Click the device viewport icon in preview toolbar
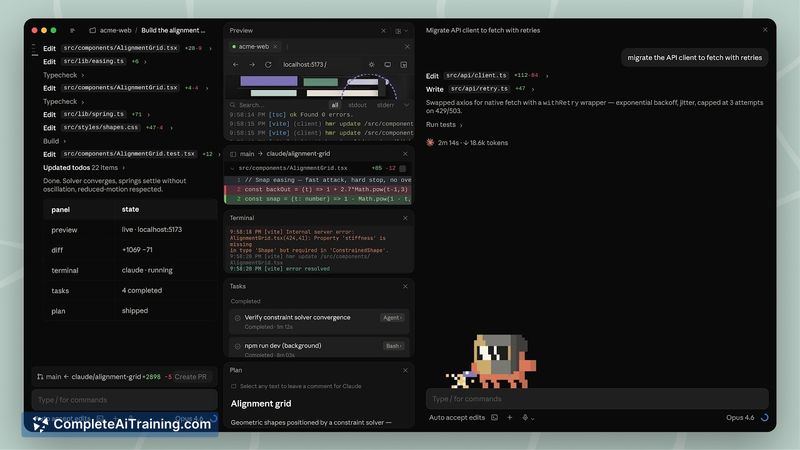The image size is (800, 450). point(388,65)
